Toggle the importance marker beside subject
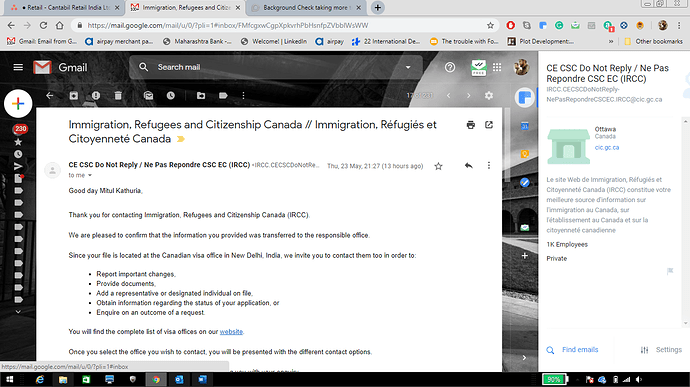690x387 pixels. (180, 139)
